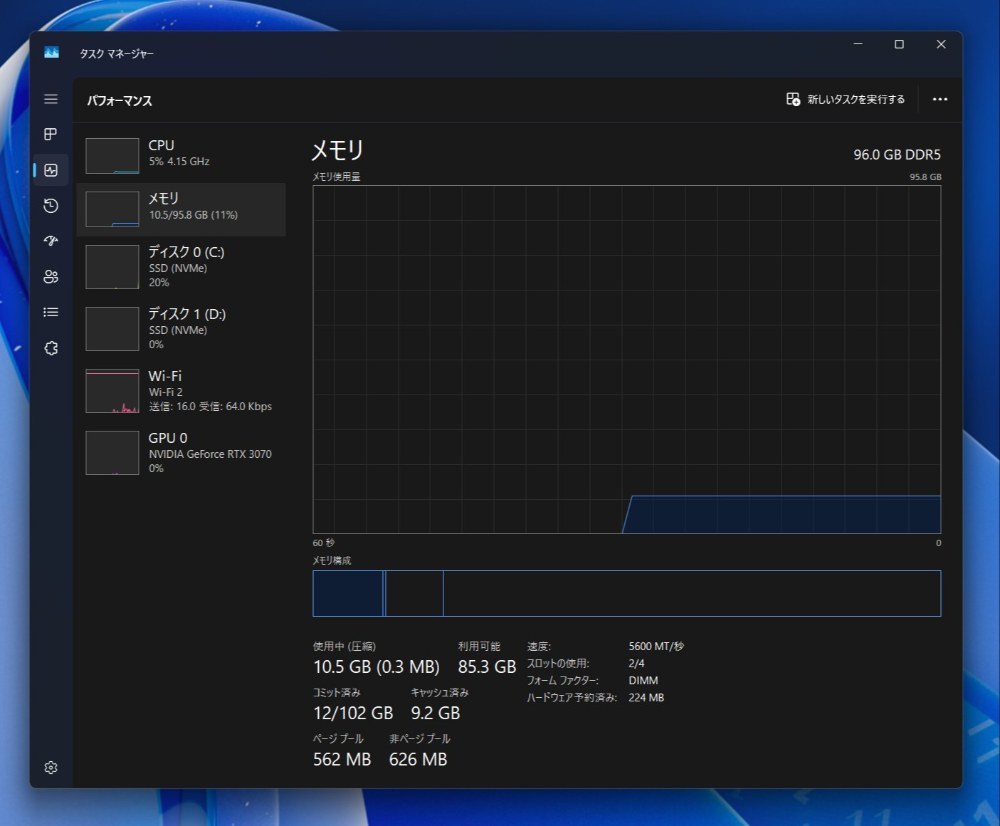Click the メモリ使用量 graph label
1000x826 pixels.
click(x=336, y=177)
